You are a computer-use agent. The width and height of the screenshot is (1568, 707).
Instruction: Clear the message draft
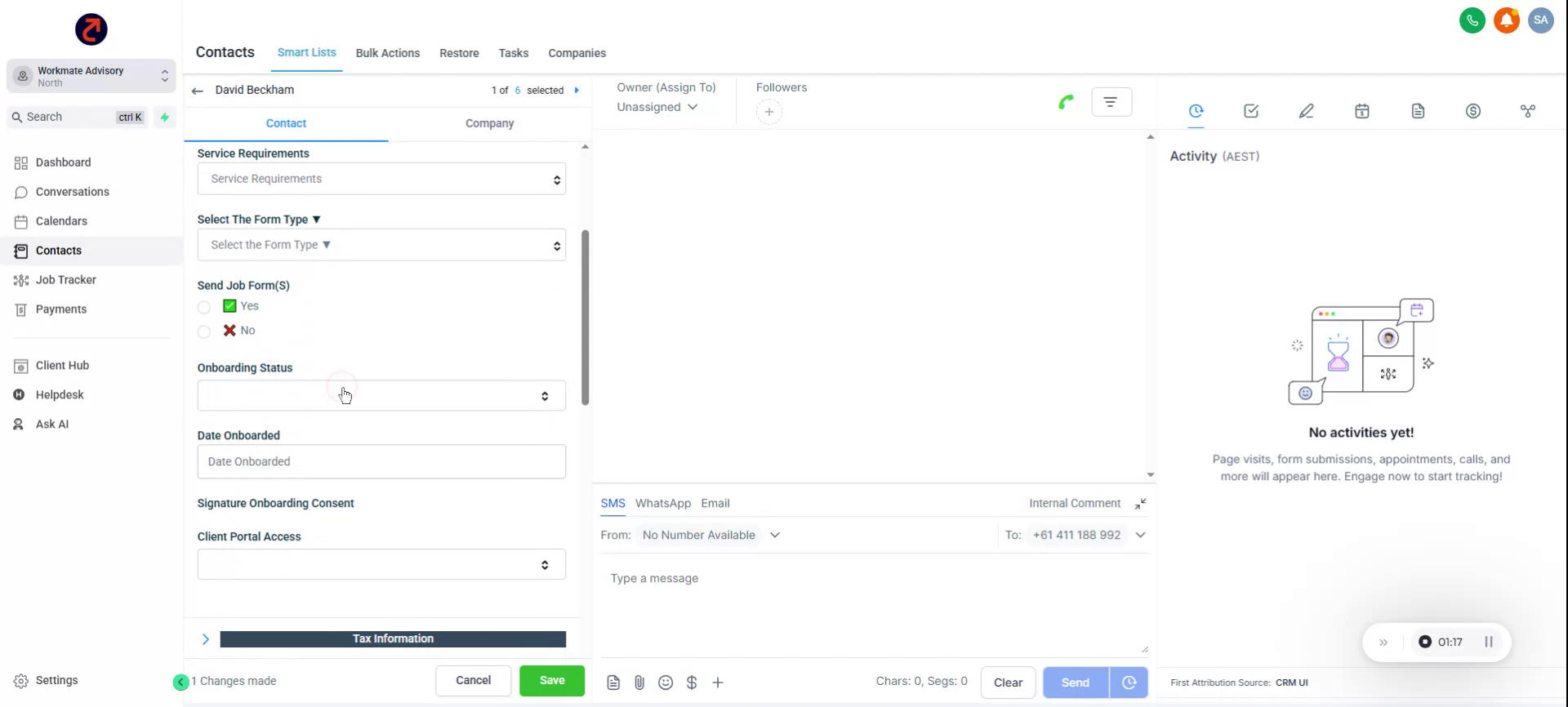(1008, 683)
